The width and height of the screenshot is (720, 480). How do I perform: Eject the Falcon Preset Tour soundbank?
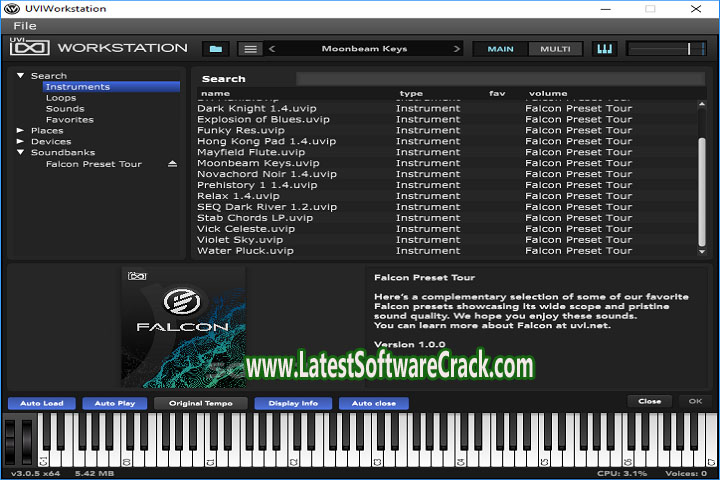click(171, 164)
